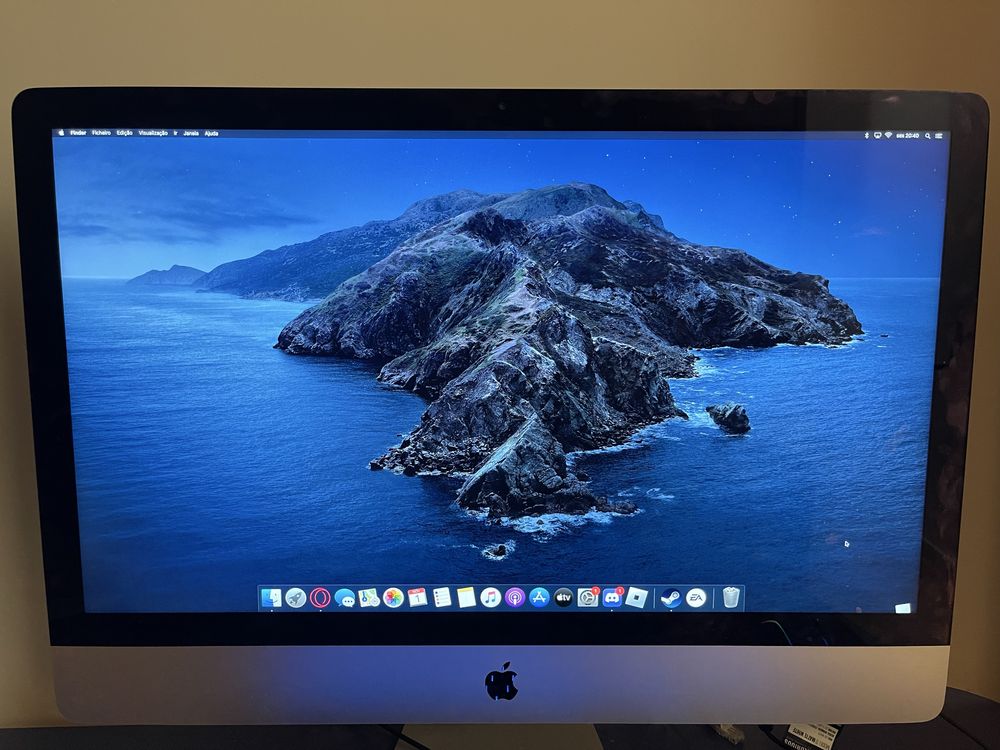The image size is (1000, 750).
Task: Open Finder from the Dock
Action: coord(271,598)
